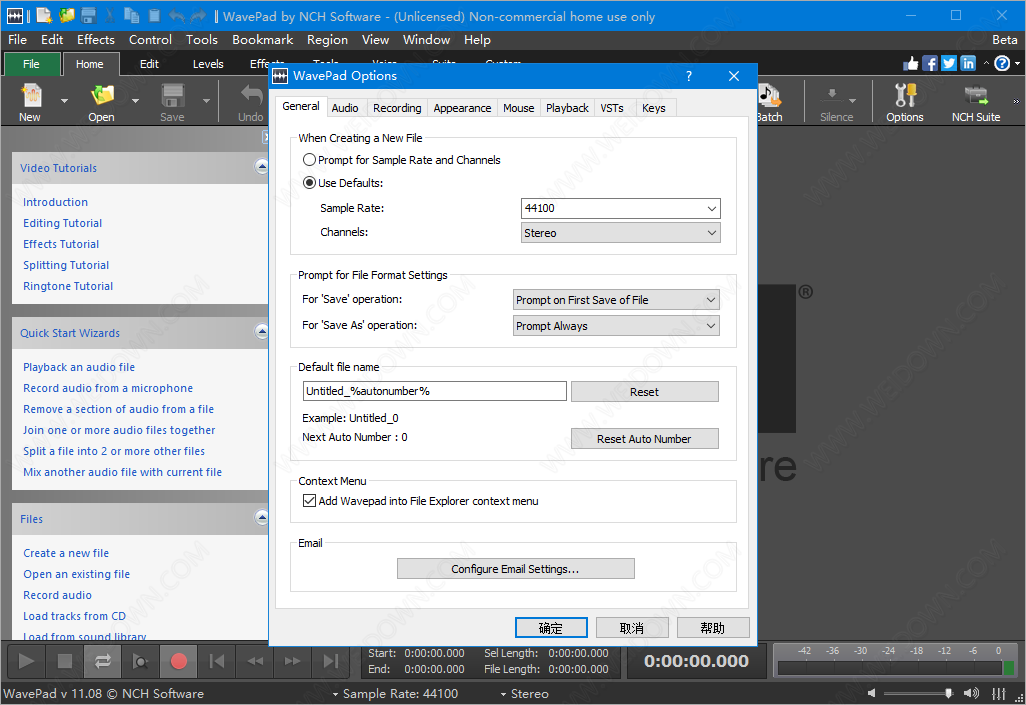Share on LinkedIn via the toolbar icon

pos(968,63)
